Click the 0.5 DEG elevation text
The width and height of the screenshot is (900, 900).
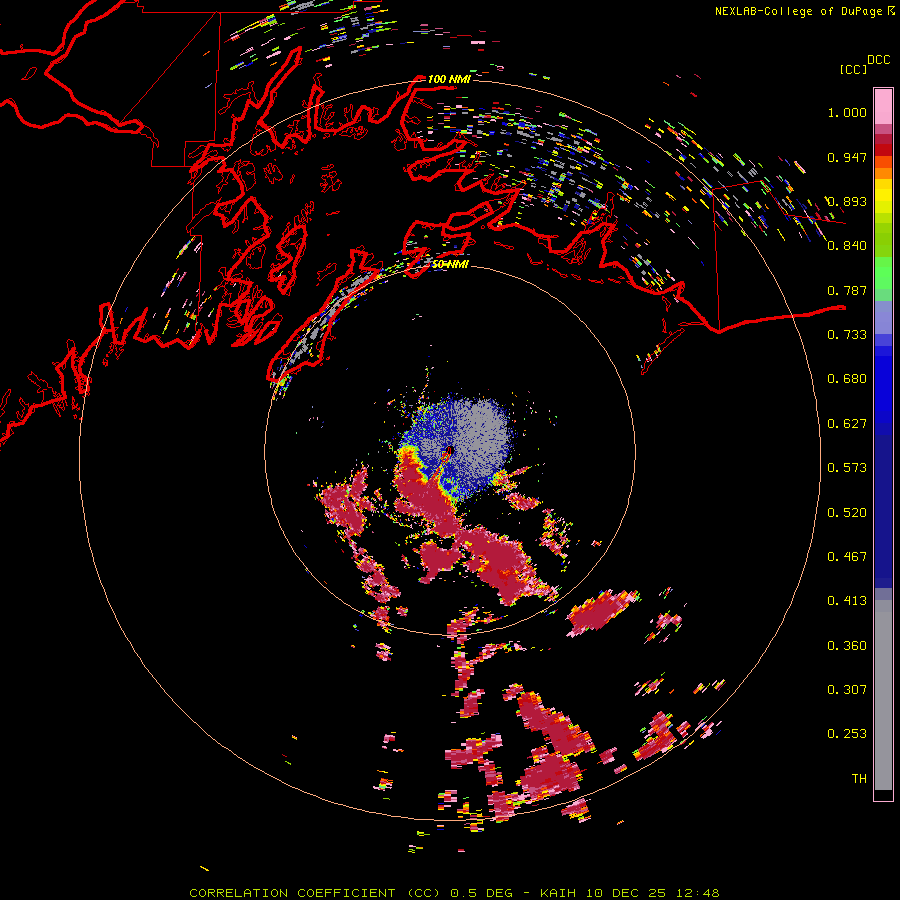481,893
